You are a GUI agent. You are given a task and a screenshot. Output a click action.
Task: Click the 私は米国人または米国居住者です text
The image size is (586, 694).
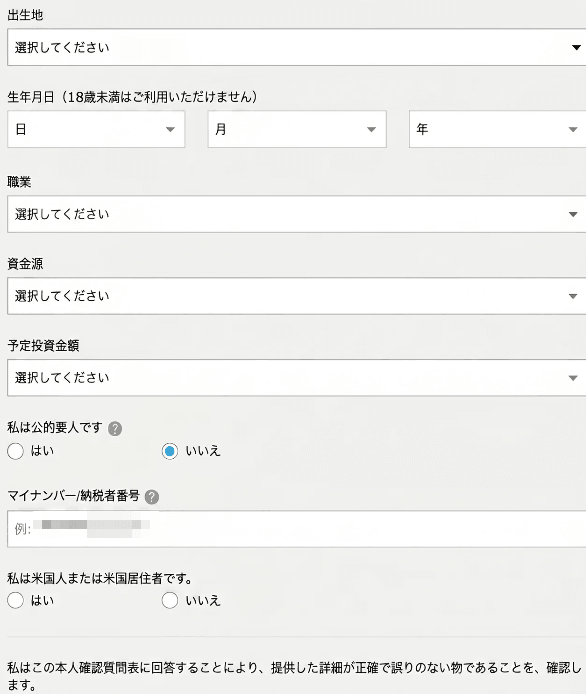click(x=100, y=578)
